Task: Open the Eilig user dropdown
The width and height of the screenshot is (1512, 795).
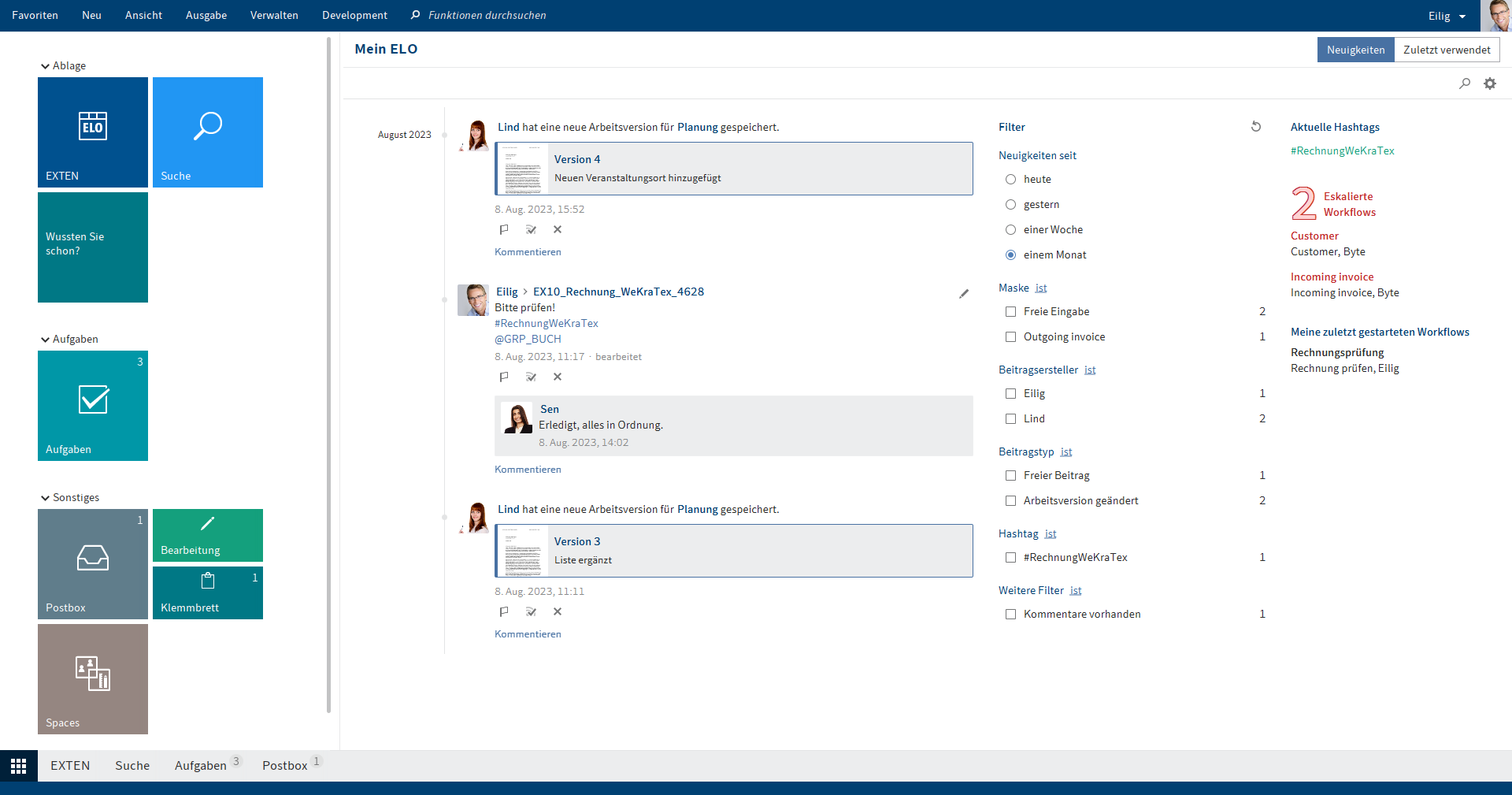Action: click(1447, 16)
